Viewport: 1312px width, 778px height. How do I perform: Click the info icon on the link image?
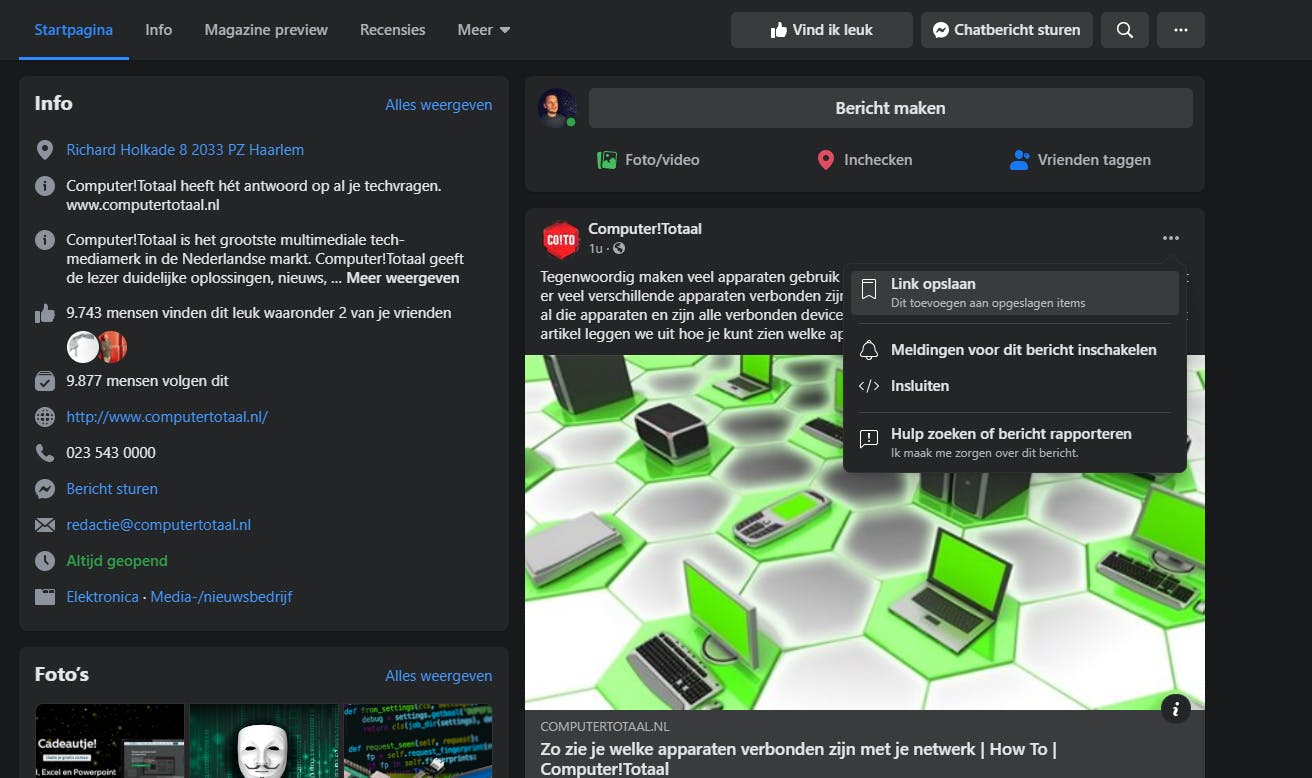click(x=1175, y=709)
